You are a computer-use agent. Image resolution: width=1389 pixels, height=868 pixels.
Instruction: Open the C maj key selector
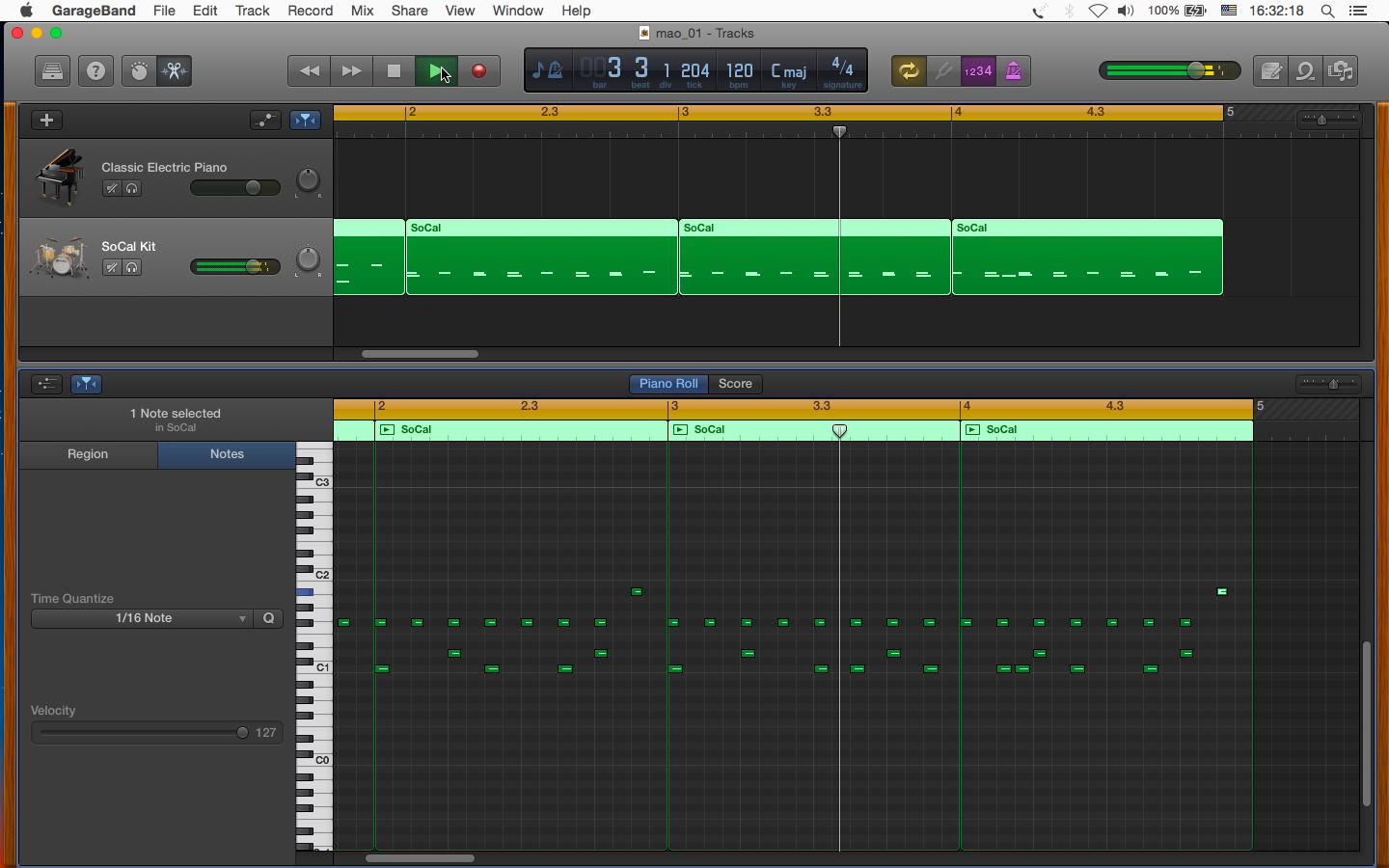(789, 71)
